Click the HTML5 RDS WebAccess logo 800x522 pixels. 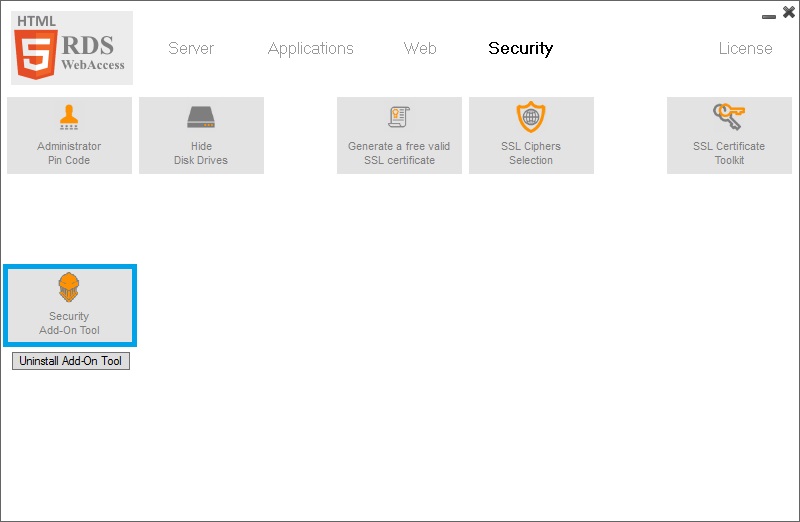point(72,48)
